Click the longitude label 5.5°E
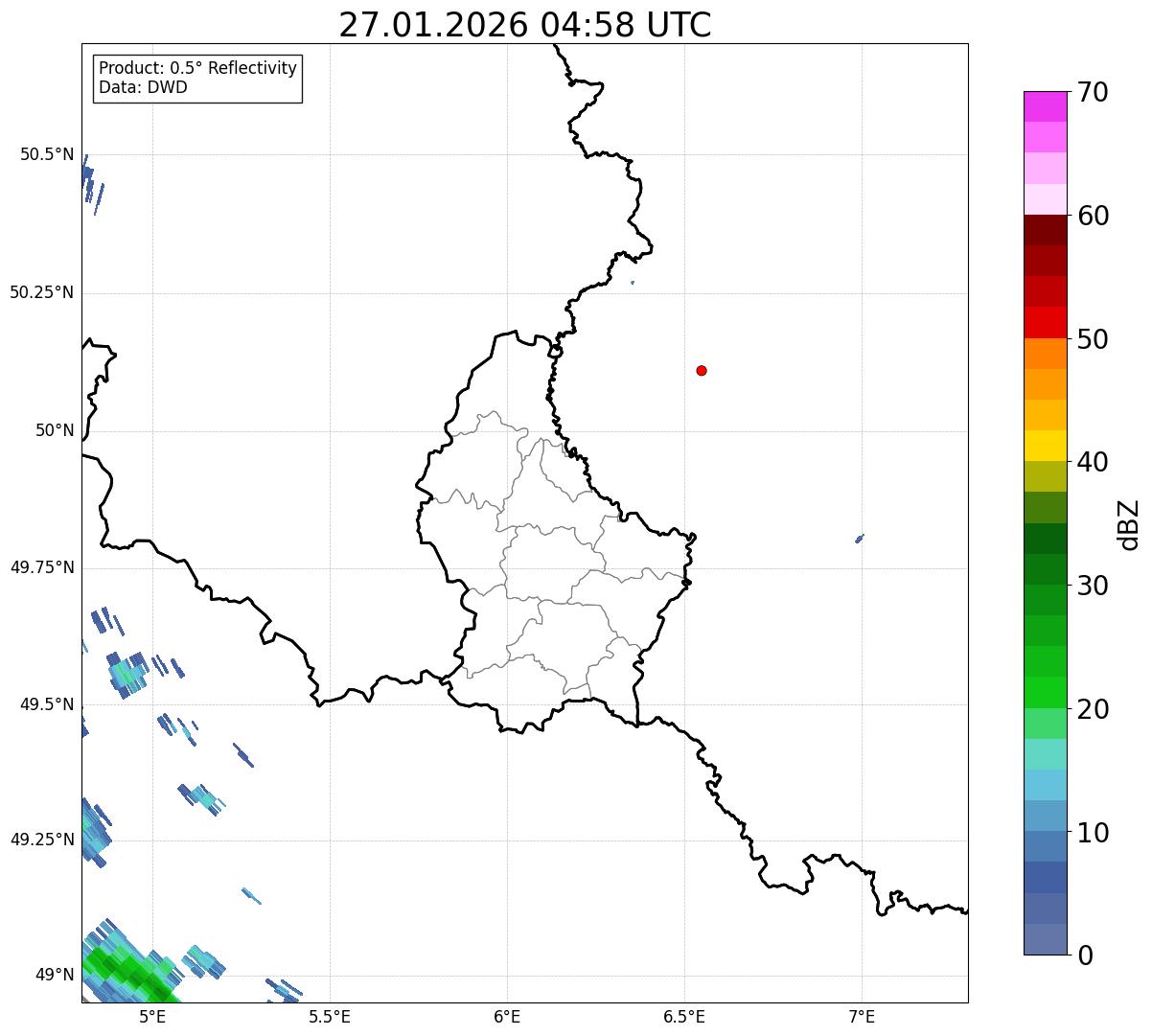 [x=330, y=1017]
